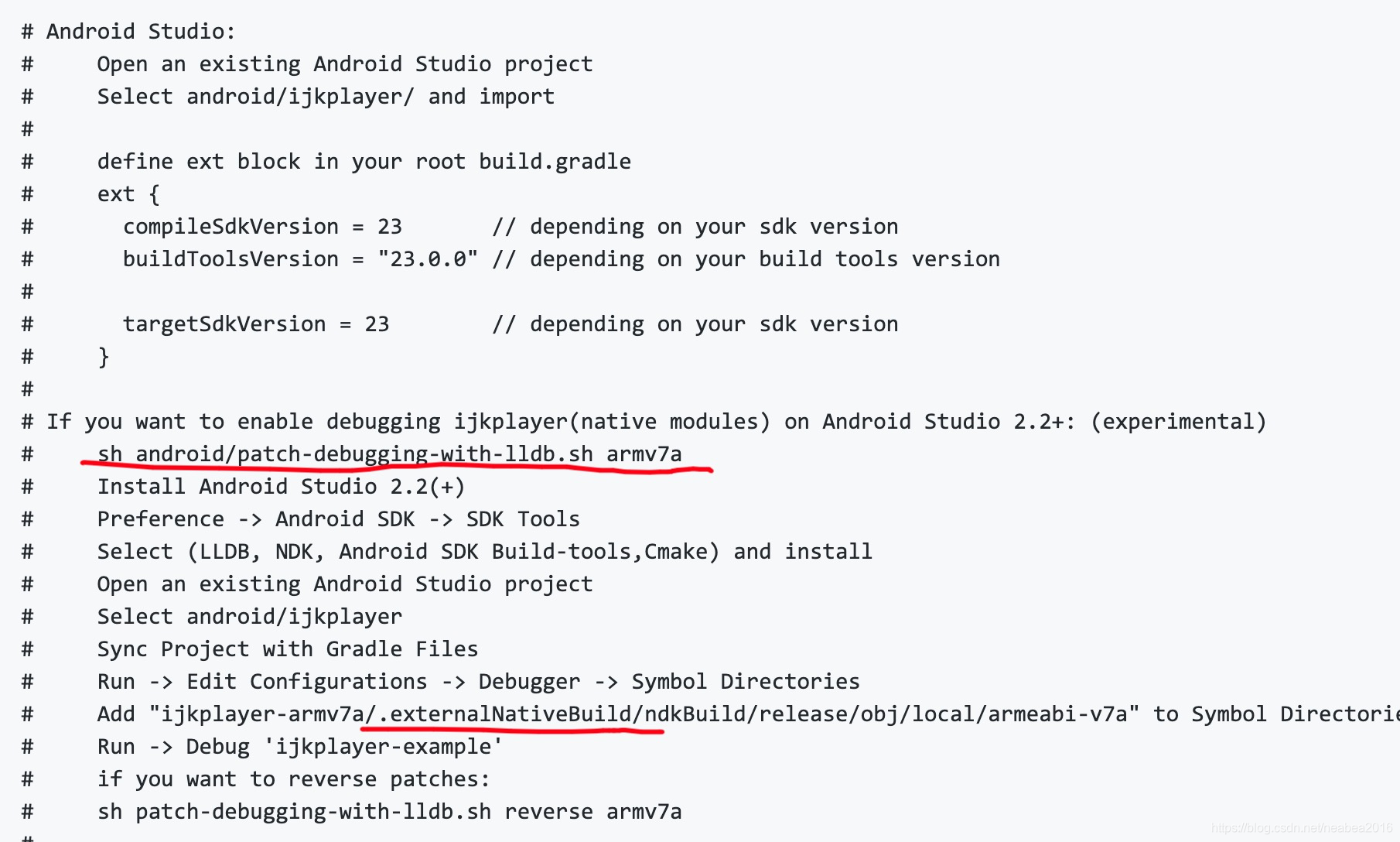Click 'Select (LLDB, NDK, Android SDK Build-tools,Cmake) and install'
The height and width of the screenshot is (842, 1400).
pyautogui.click(x=485, y=552)
